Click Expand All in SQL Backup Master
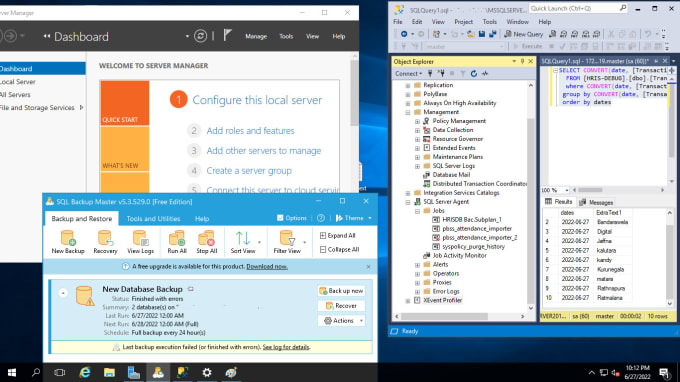Image resolution: width=680 pixels, height=382 pixels. pyautogui.click(x=337, y=235)
